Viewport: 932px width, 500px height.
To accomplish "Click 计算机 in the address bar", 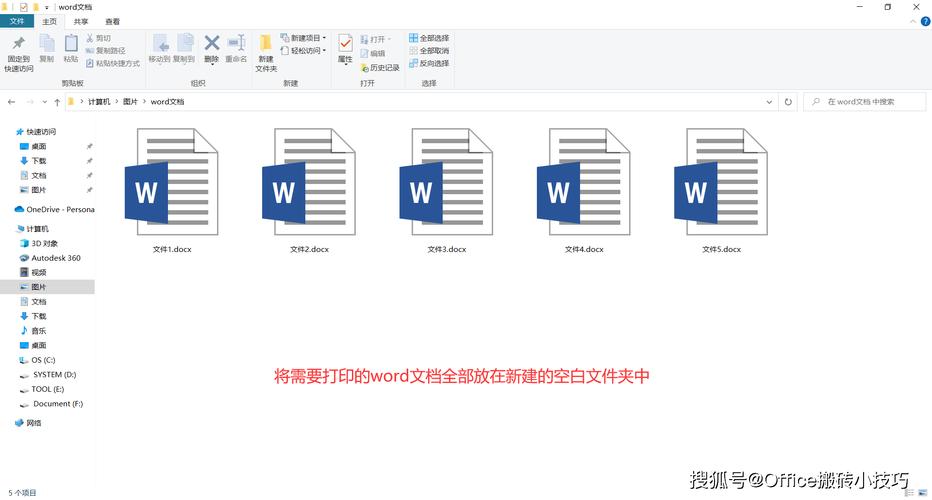I will point(99,102).
